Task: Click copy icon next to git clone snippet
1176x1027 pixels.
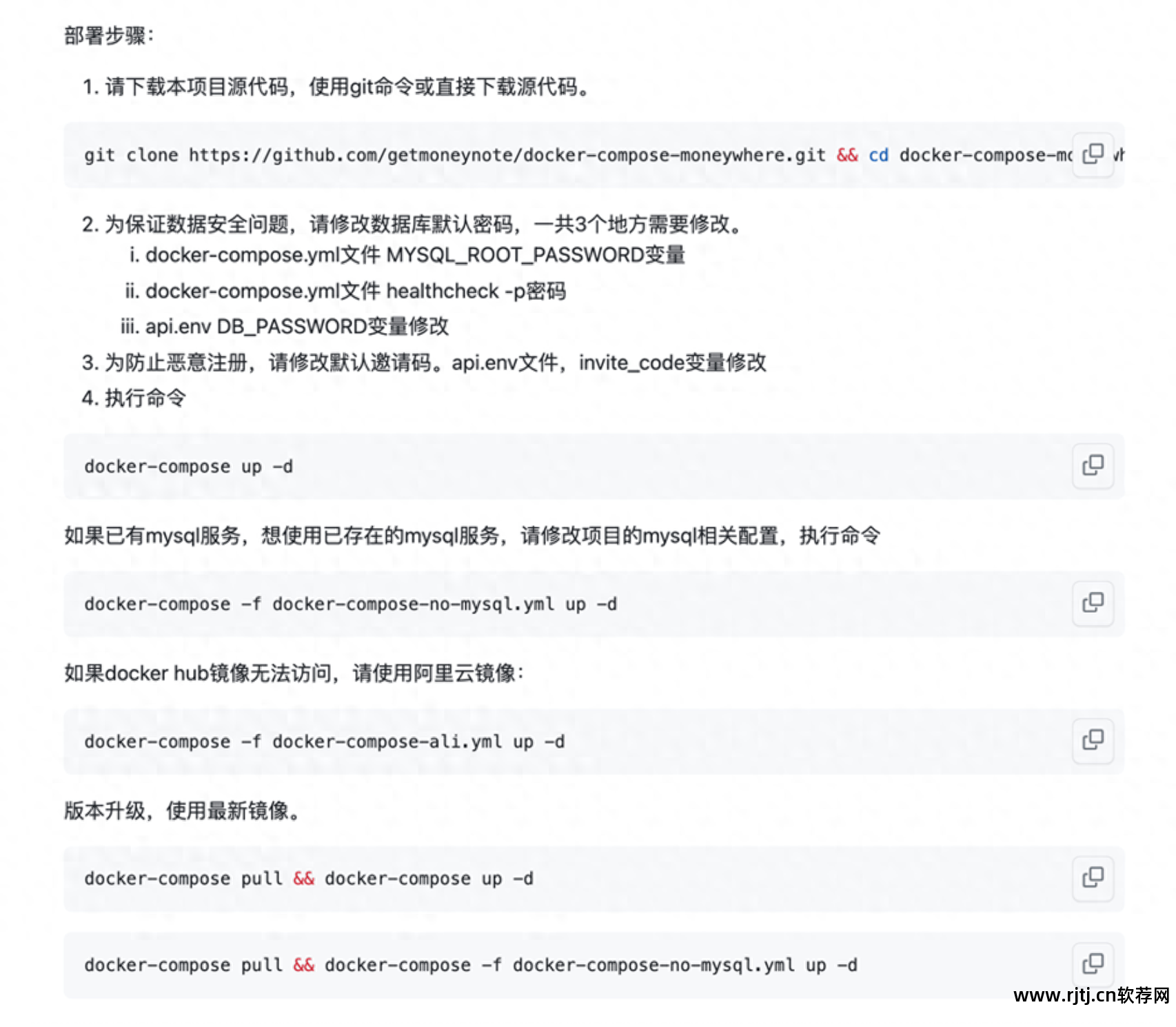Action: pos(1093,155)
